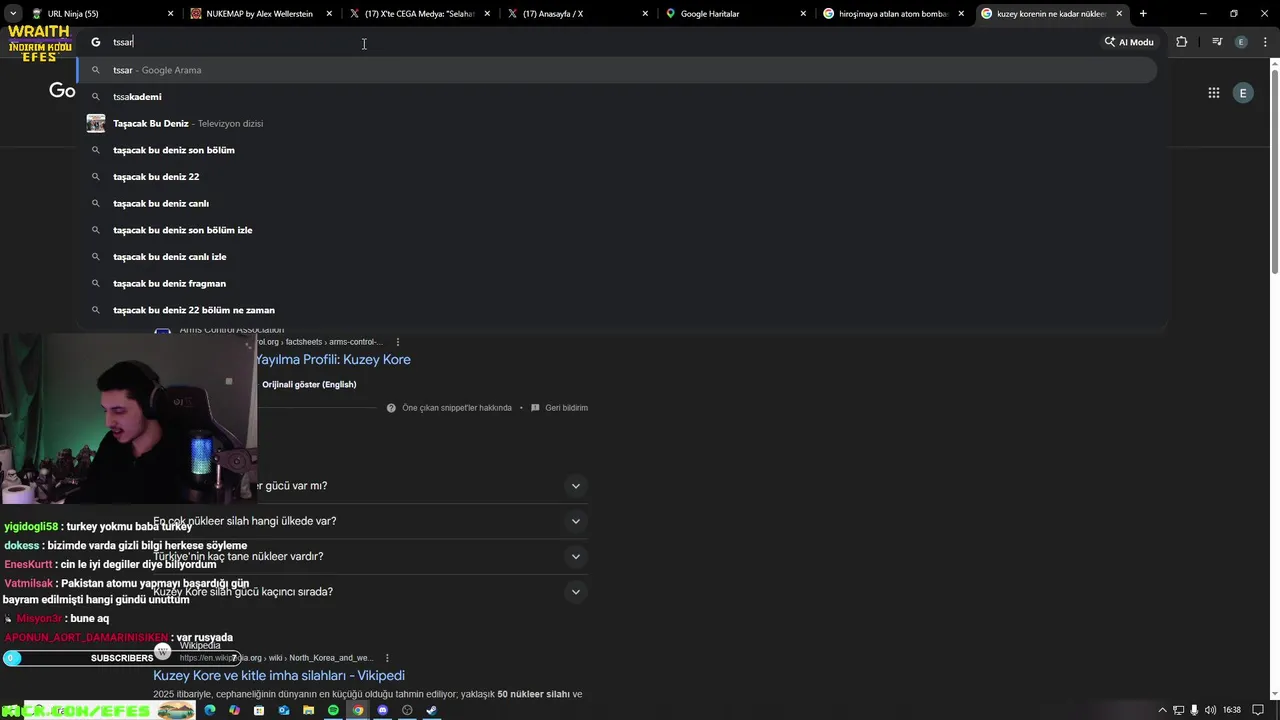Screen dimensions: 1280x720
Task: Open the network icon in the system tray
Action: (x=1178, y=710)
